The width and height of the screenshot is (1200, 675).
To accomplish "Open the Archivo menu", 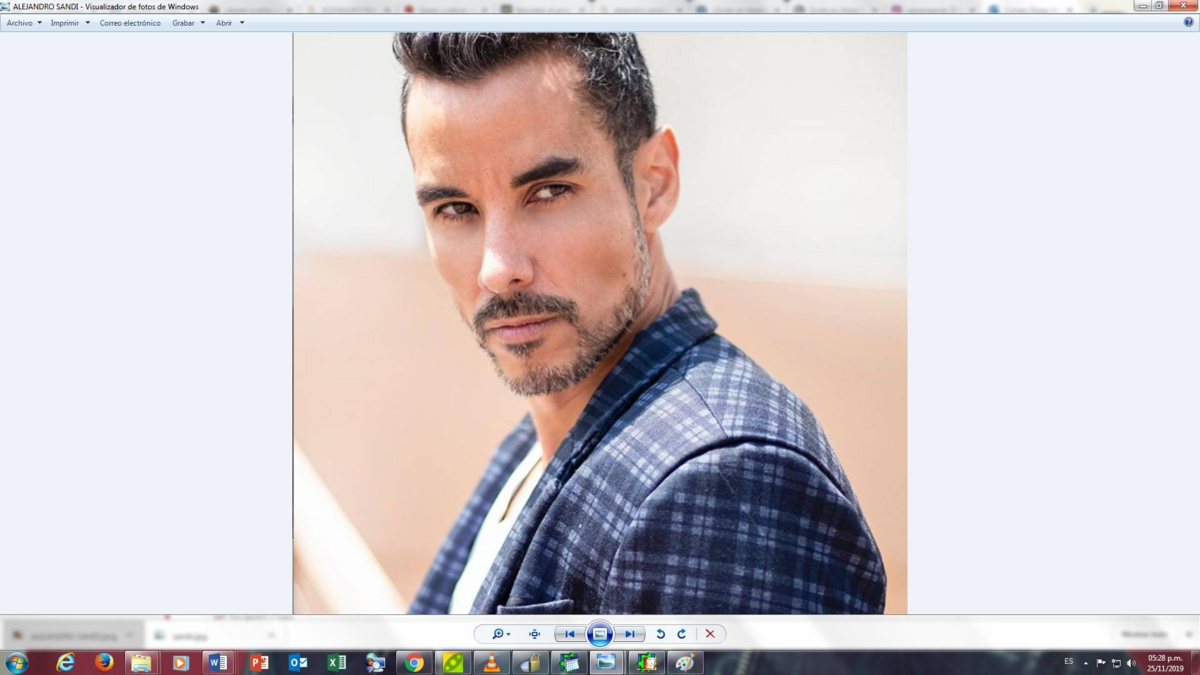I will click(x=24, y=23).
